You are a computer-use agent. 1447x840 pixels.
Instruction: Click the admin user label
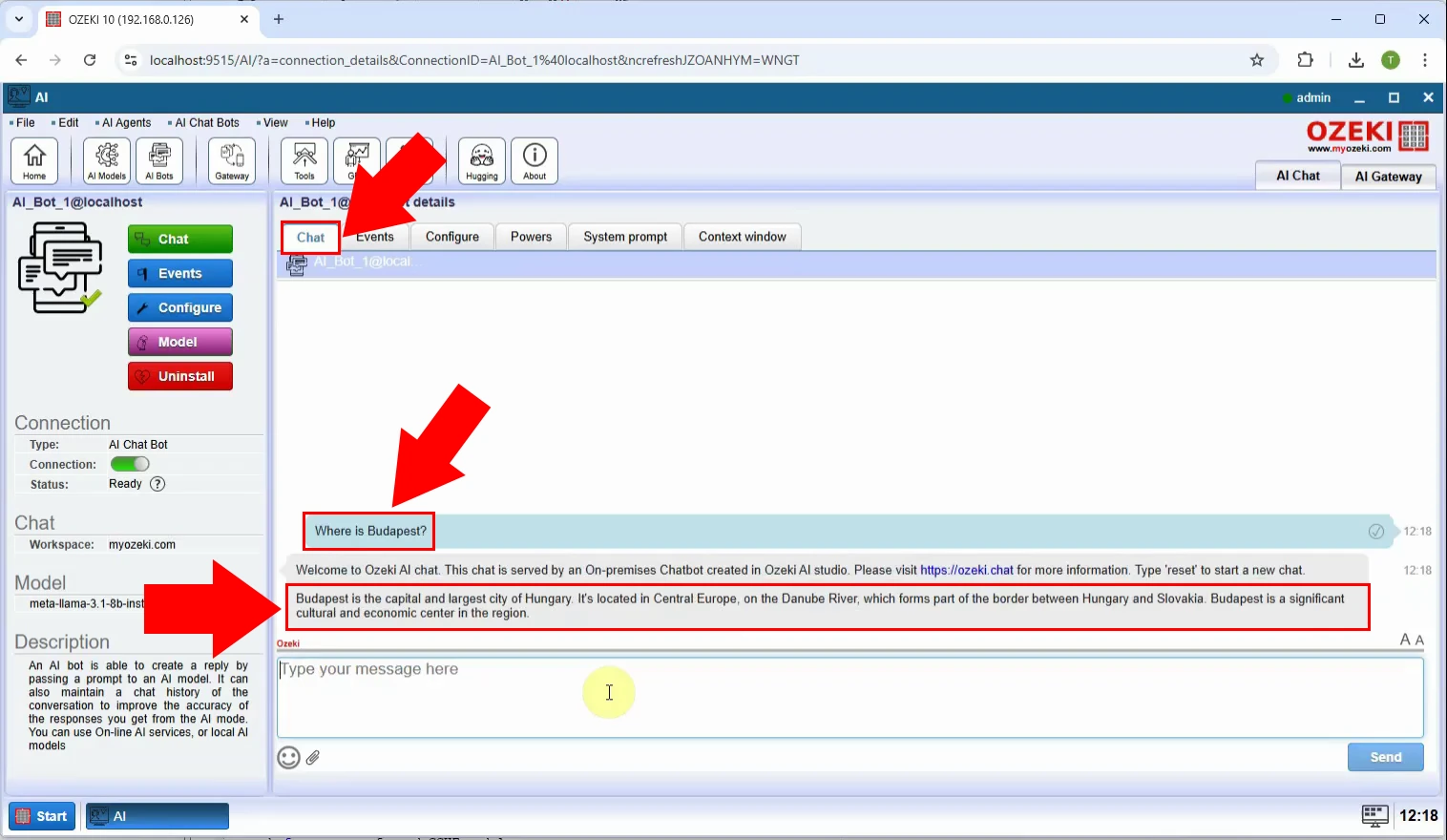[x=1313, y=97]
